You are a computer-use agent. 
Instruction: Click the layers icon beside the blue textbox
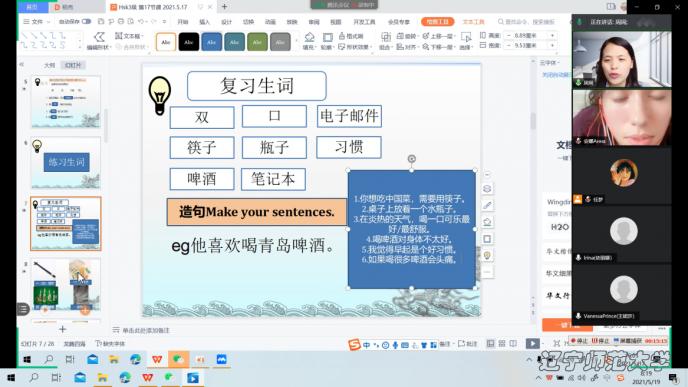(487, 189)
